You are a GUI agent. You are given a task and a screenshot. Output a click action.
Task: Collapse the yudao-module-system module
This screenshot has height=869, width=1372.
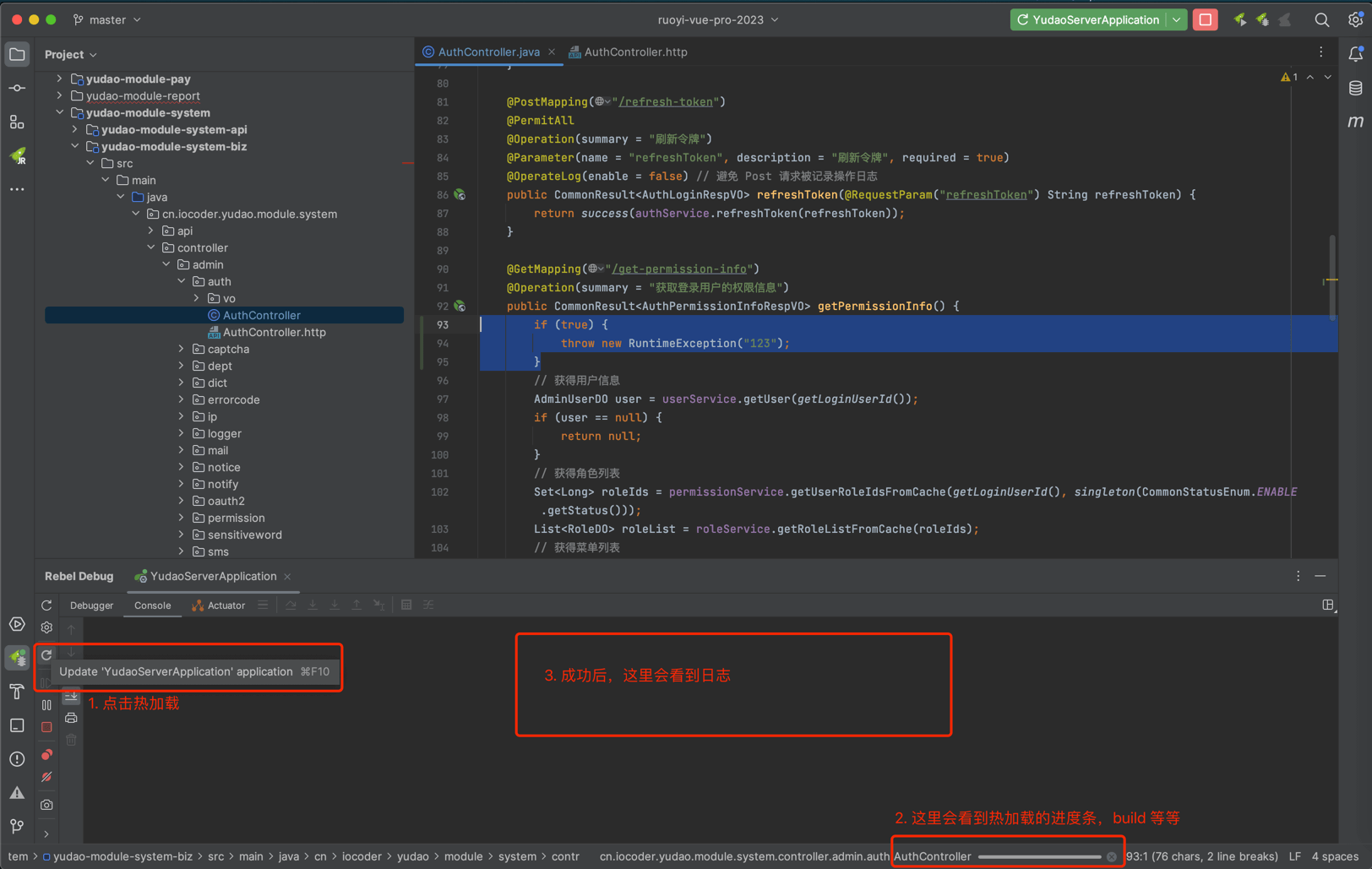tap(60, 112)
